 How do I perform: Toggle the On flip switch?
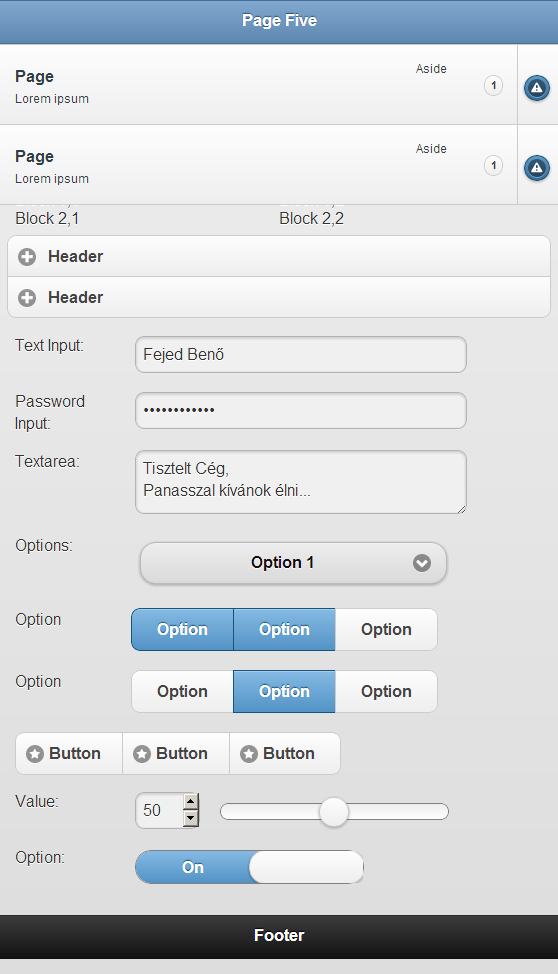coord(249,867)
